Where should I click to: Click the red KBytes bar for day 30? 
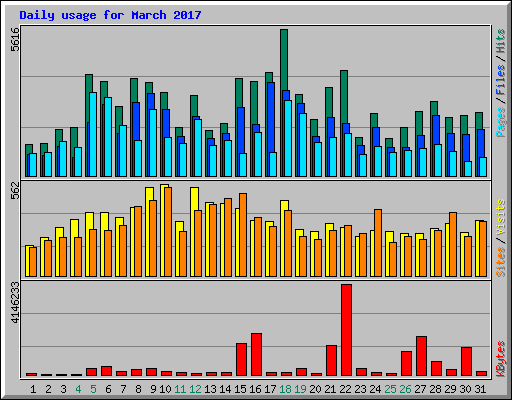[x=466, y=362]
